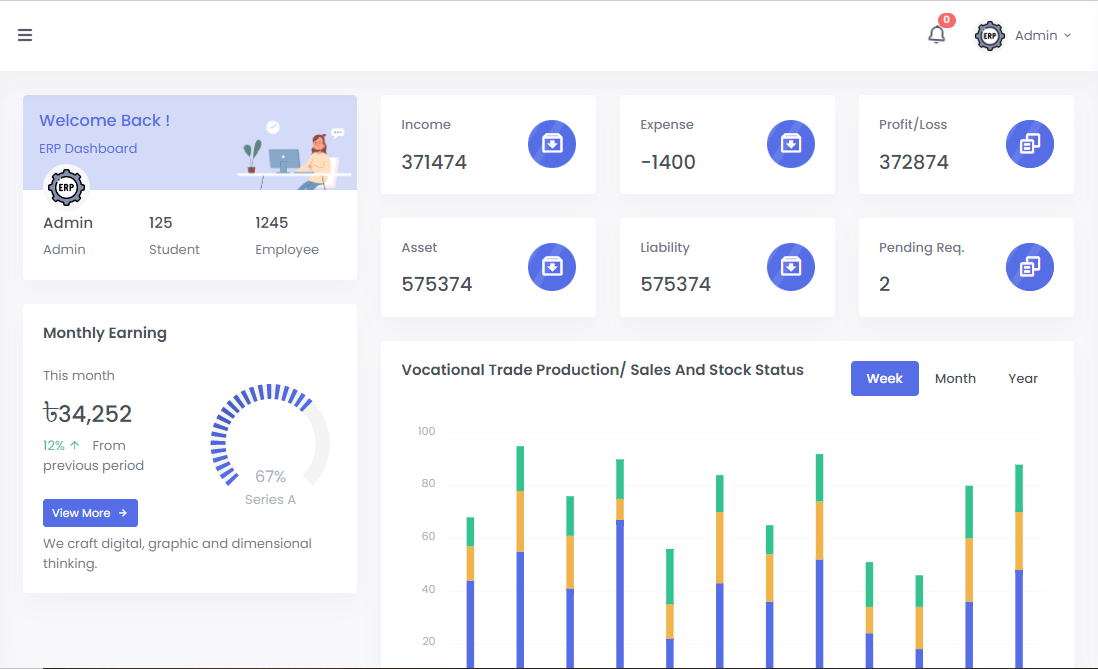
Task: Expand the Admin user dropdown
Action: pos(1042,36)
